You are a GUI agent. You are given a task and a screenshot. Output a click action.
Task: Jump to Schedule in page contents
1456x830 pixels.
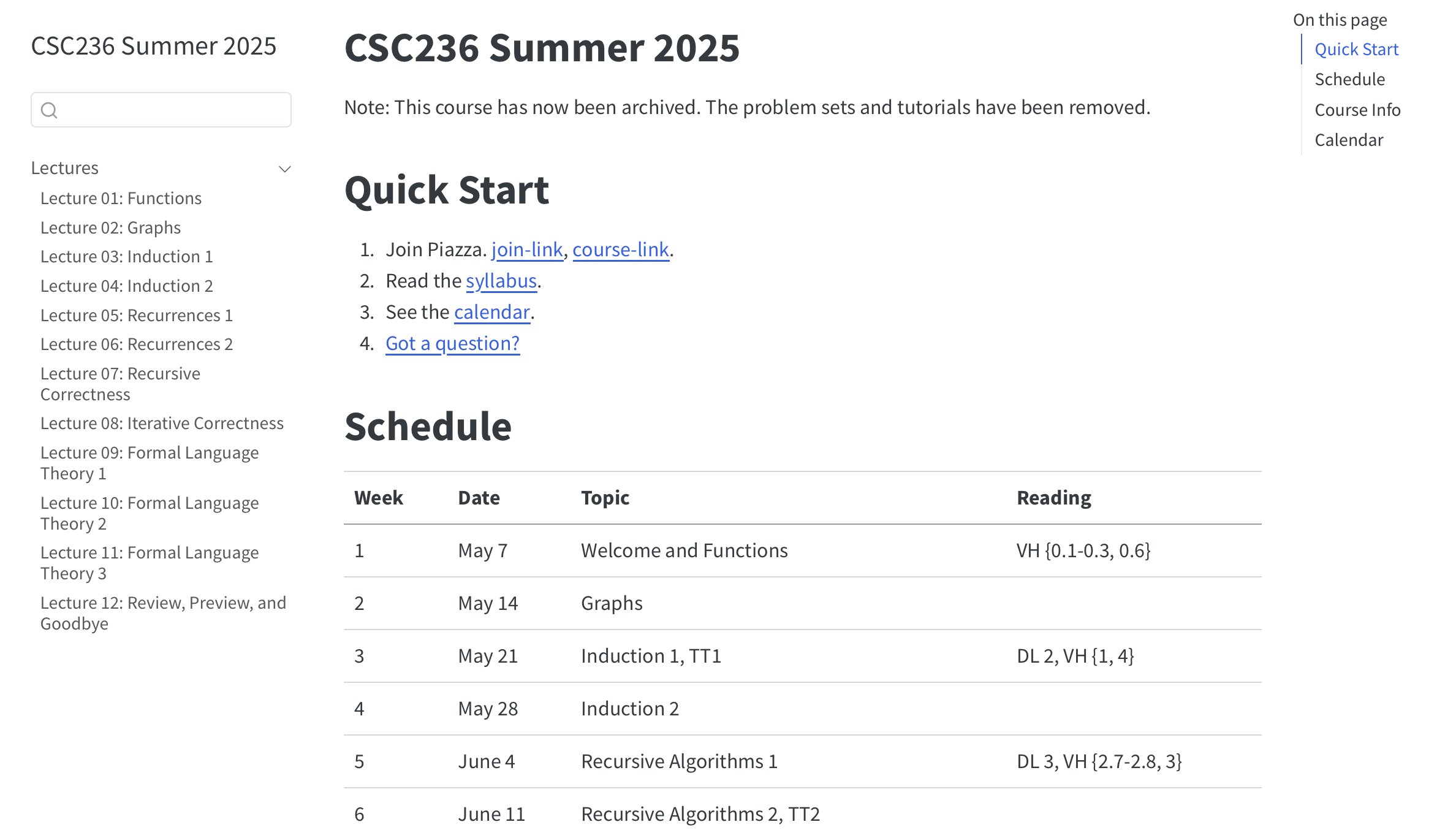(x=1349, y=80)
